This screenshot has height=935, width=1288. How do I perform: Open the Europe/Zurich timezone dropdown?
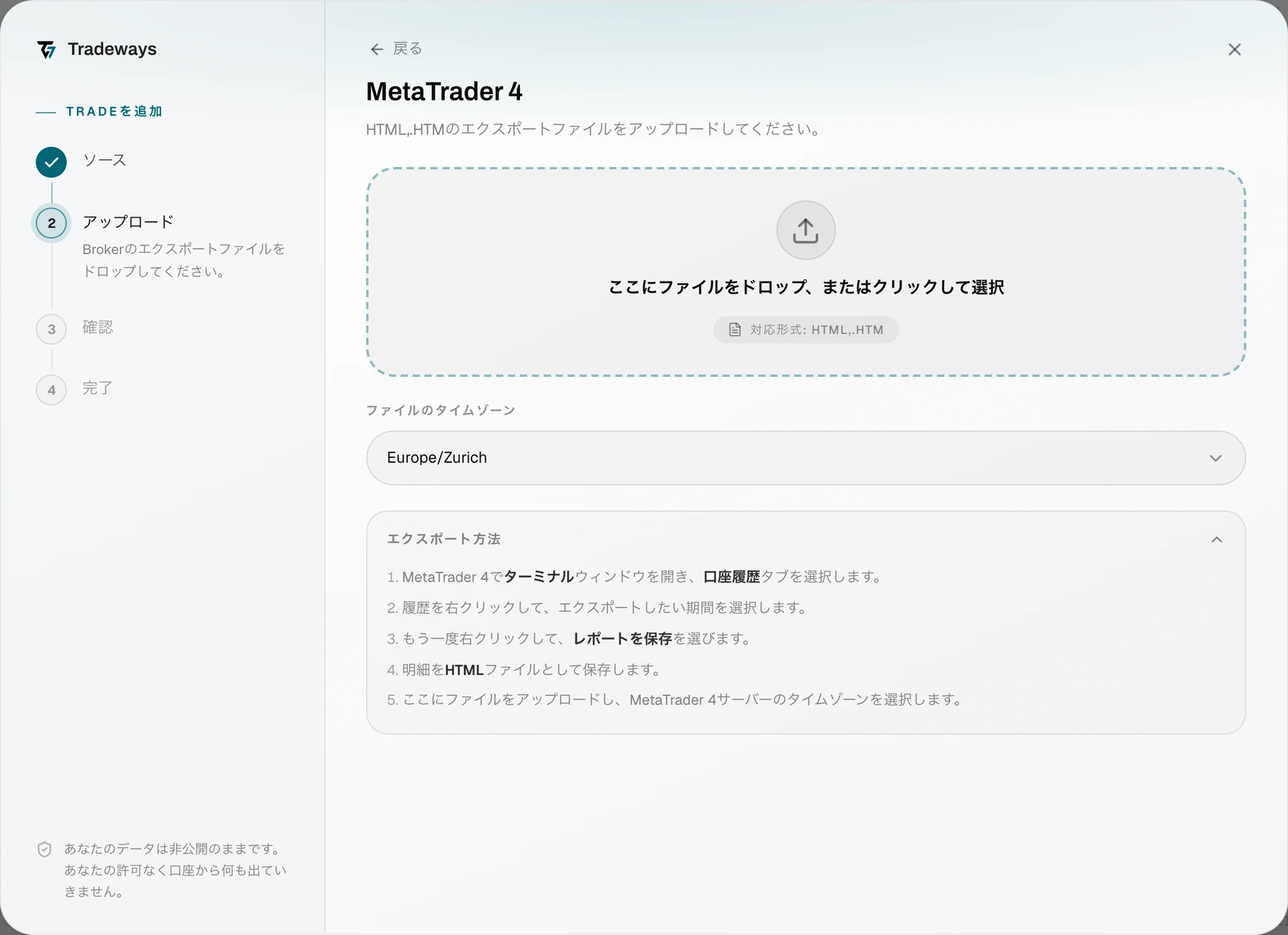point(806,458)
